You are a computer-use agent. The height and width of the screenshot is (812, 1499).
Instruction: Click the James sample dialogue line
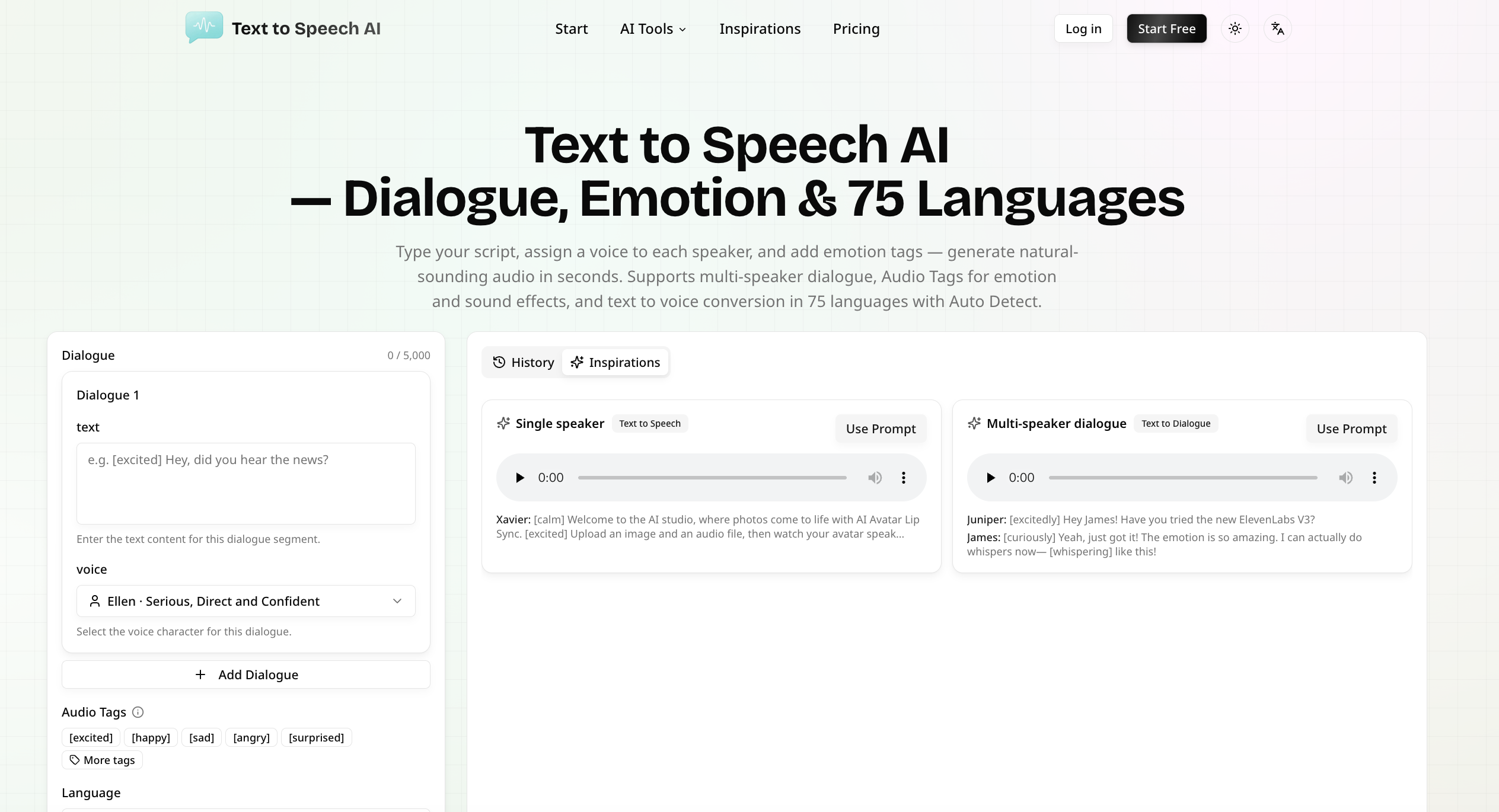[1165, 544]
